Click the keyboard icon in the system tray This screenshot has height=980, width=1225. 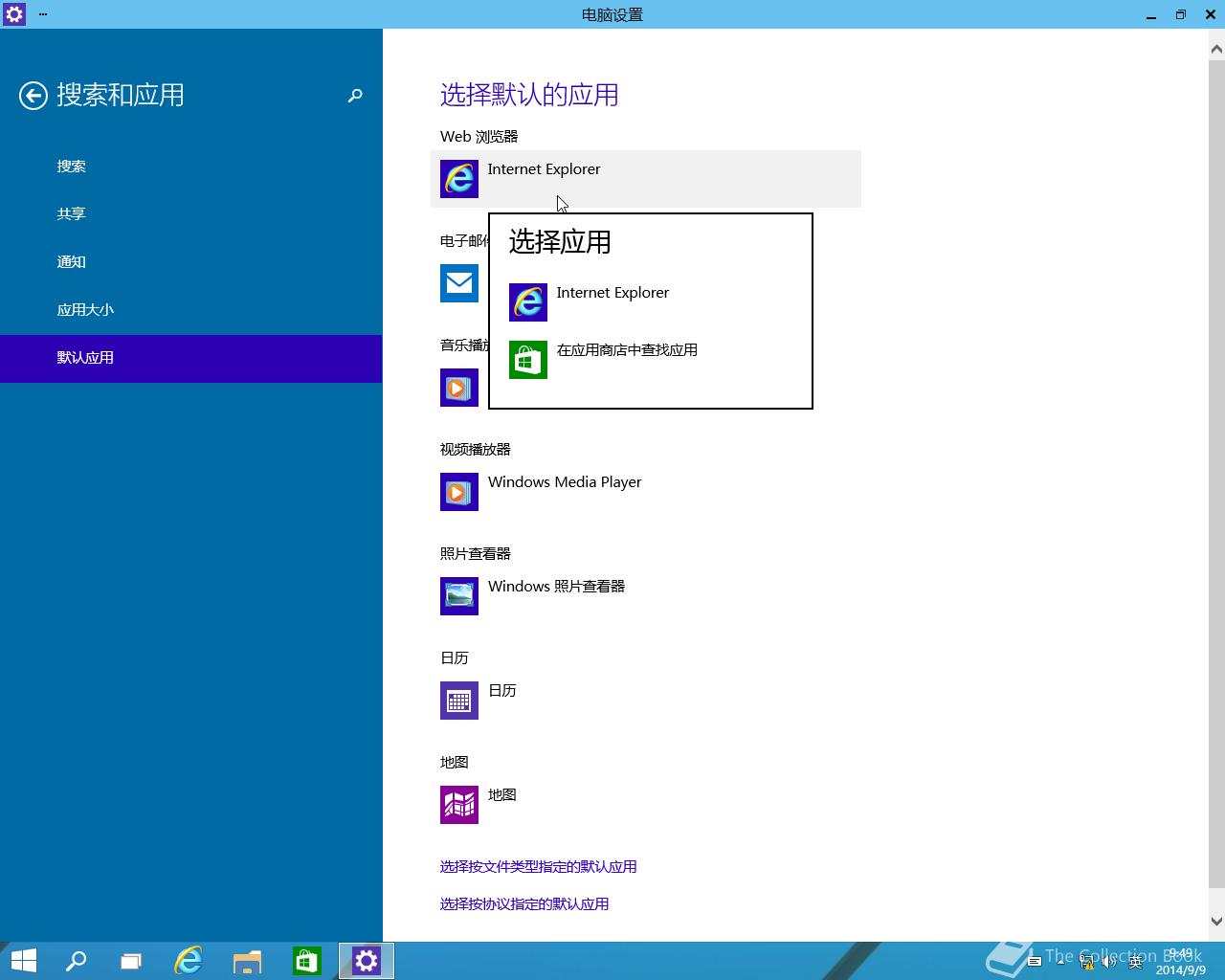(1035, 962)
